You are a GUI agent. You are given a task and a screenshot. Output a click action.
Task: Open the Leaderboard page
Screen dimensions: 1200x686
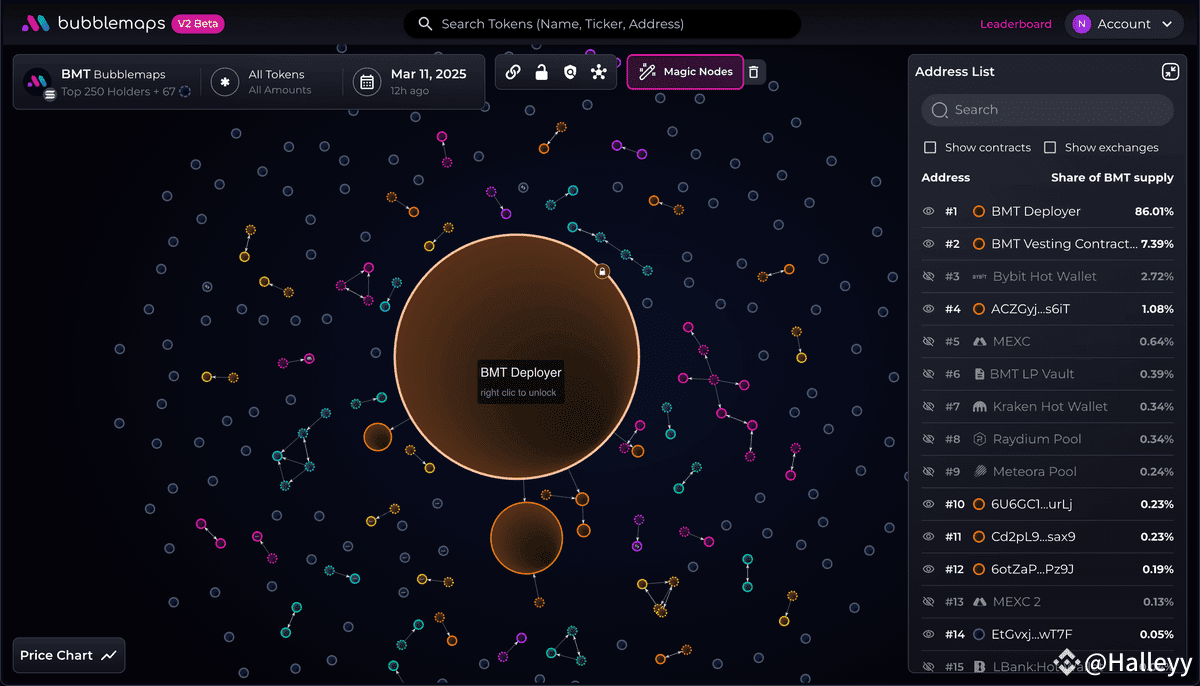coord(1015,24)
